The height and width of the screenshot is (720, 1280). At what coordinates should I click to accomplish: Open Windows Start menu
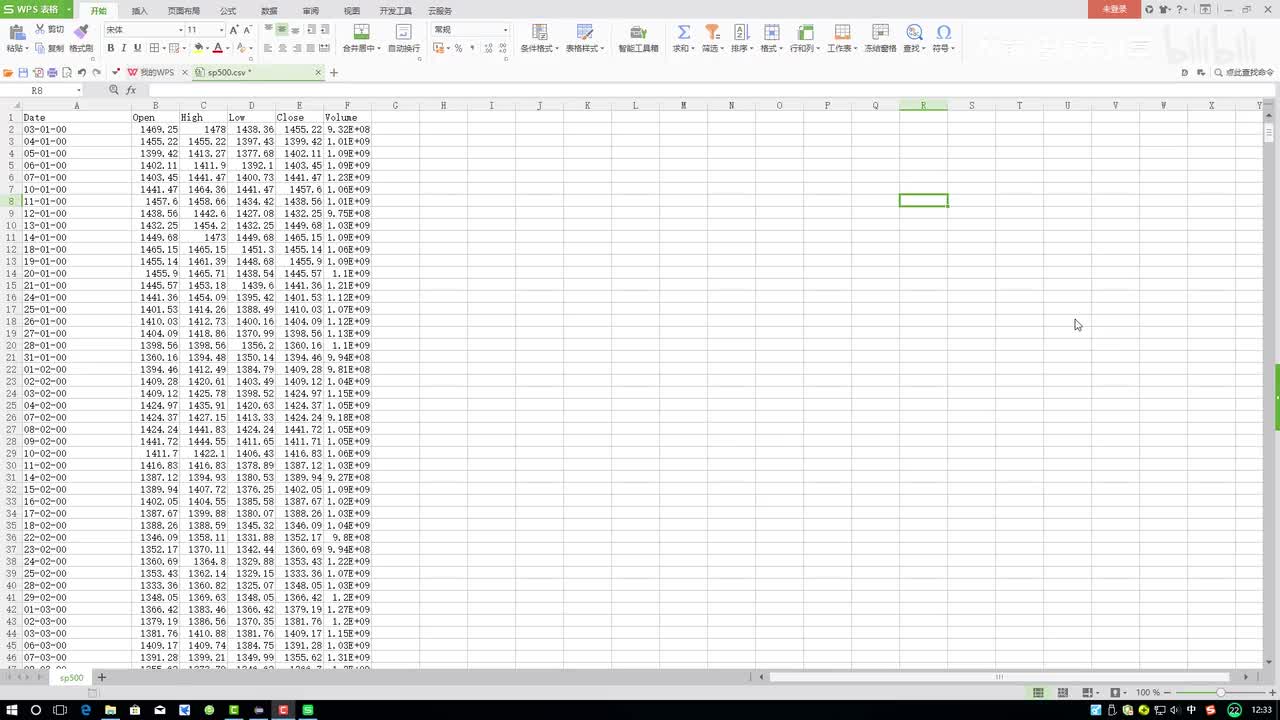click(x=11, y=710)
